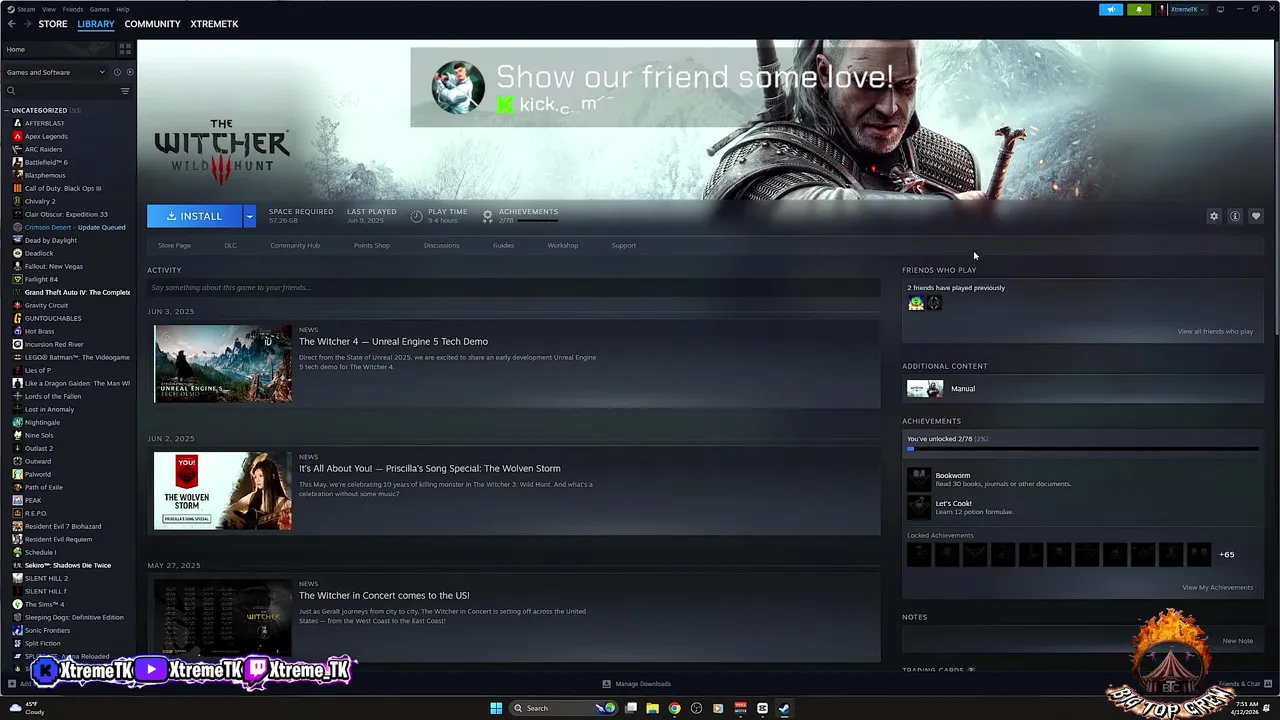The image size is (1280, 720).
Task: Open Witcher 3 Guides
Action: pos(503,245)
